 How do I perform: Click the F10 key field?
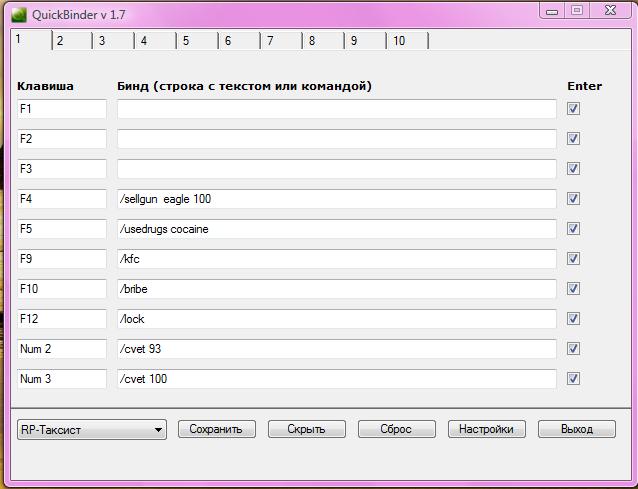click(62, 289)
